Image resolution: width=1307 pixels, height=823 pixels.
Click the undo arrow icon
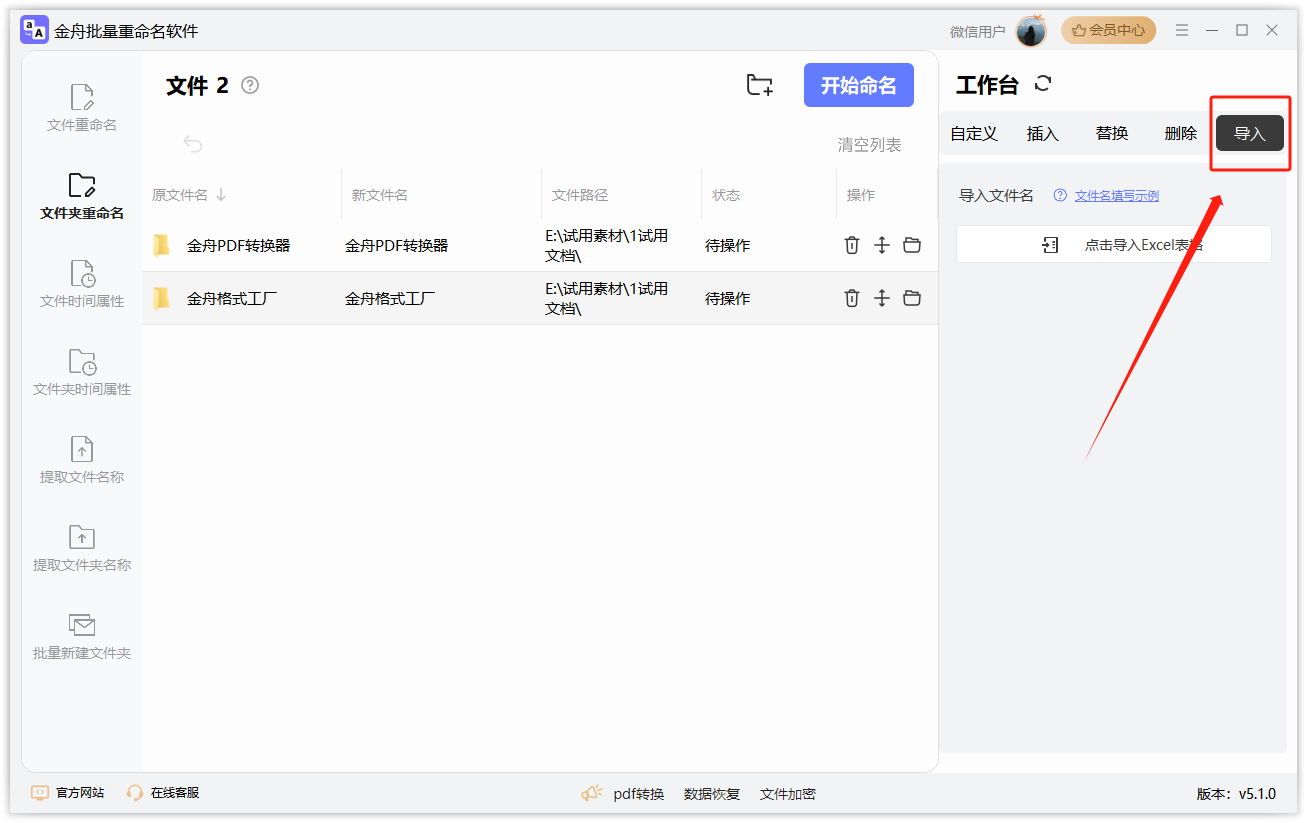pos(193,145)
